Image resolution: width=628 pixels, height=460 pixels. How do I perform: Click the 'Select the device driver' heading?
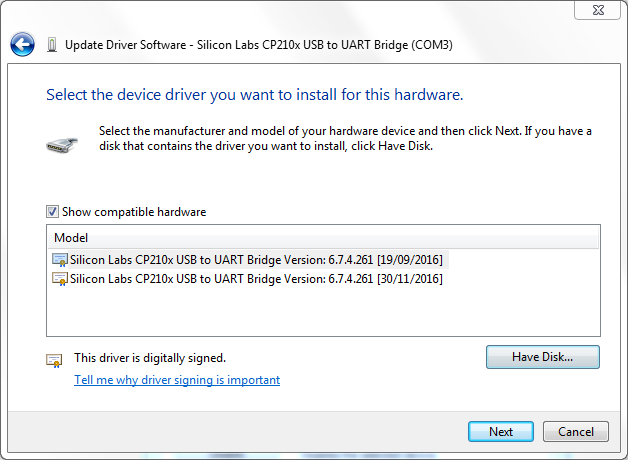pos(255,95)
